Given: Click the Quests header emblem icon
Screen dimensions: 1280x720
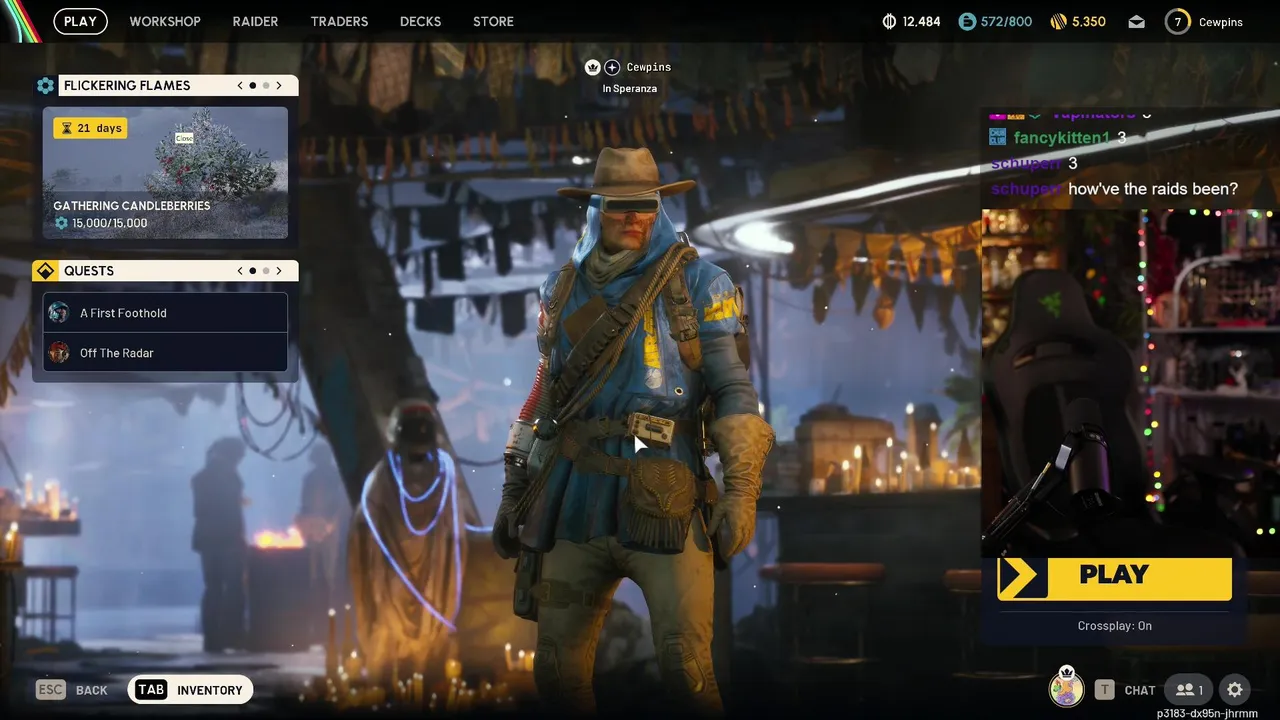Looking at the screenshot, I should (x=45, y=271).
